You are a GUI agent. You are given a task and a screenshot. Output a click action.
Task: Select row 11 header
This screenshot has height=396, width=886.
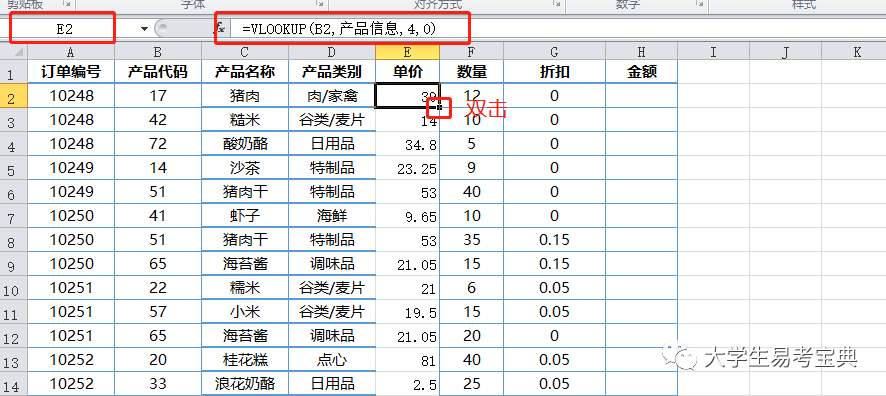tap(13, 312)
